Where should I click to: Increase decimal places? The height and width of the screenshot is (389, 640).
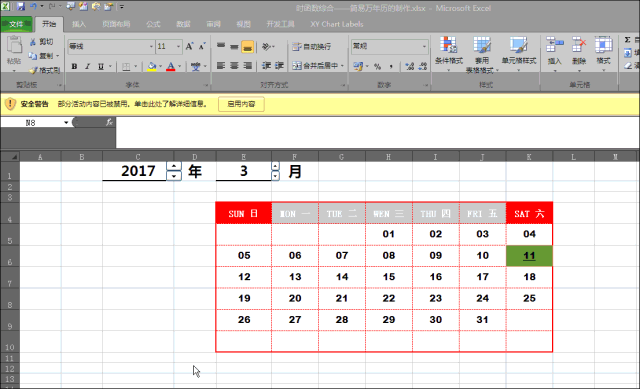[409, 66]
